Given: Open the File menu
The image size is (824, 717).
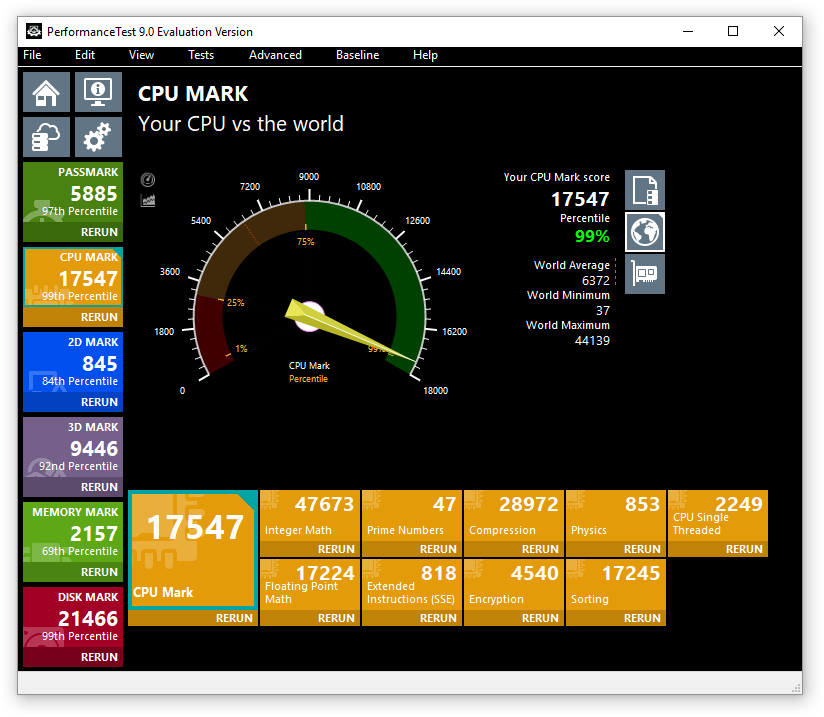Looking at the screenshot, I should 32,55.
